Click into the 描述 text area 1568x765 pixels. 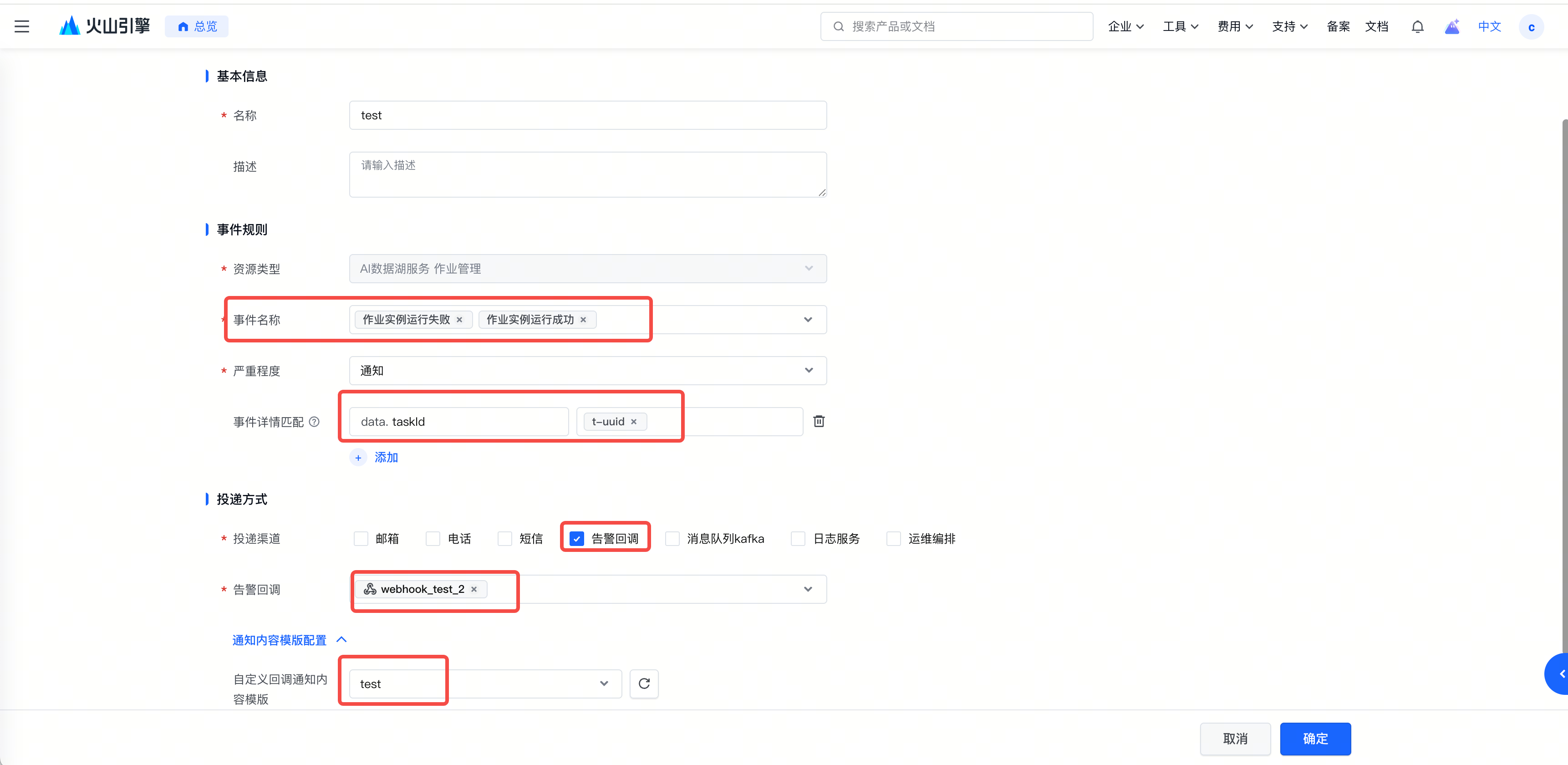pyautogui.click(x=587, y=175)
